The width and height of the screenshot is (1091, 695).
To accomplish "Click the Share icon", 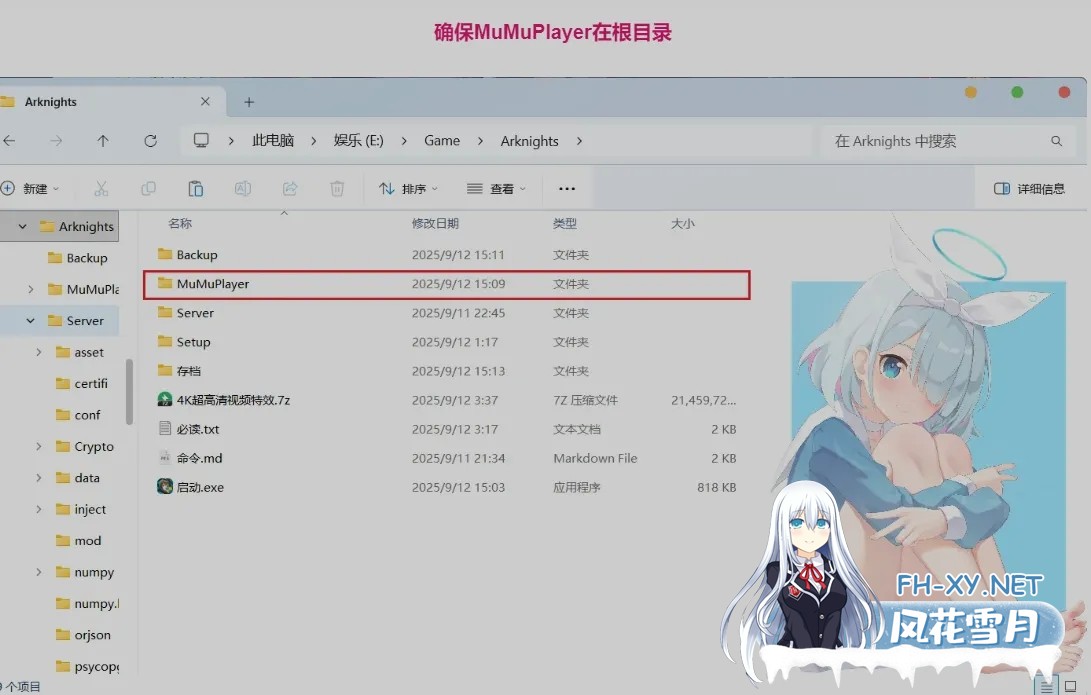I will coord(290,188).
